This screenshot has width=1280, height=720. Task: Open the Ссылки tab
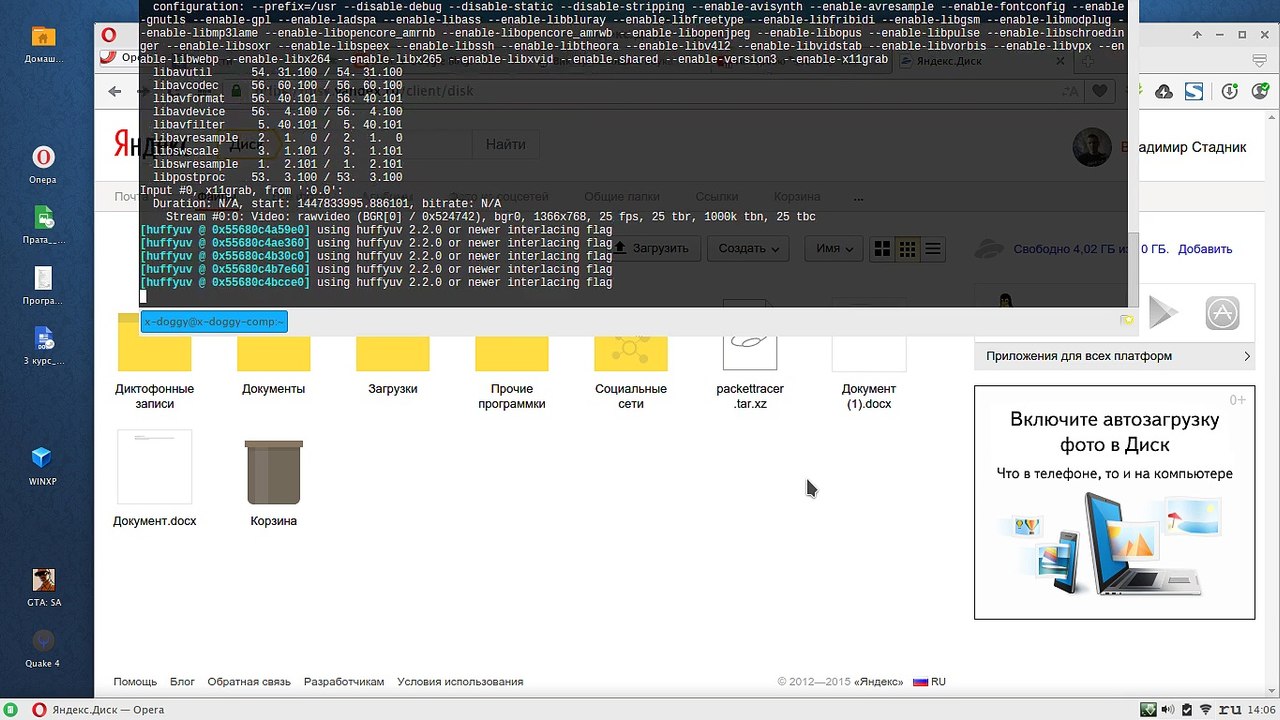pyautogui.click(x=717, y=197)
